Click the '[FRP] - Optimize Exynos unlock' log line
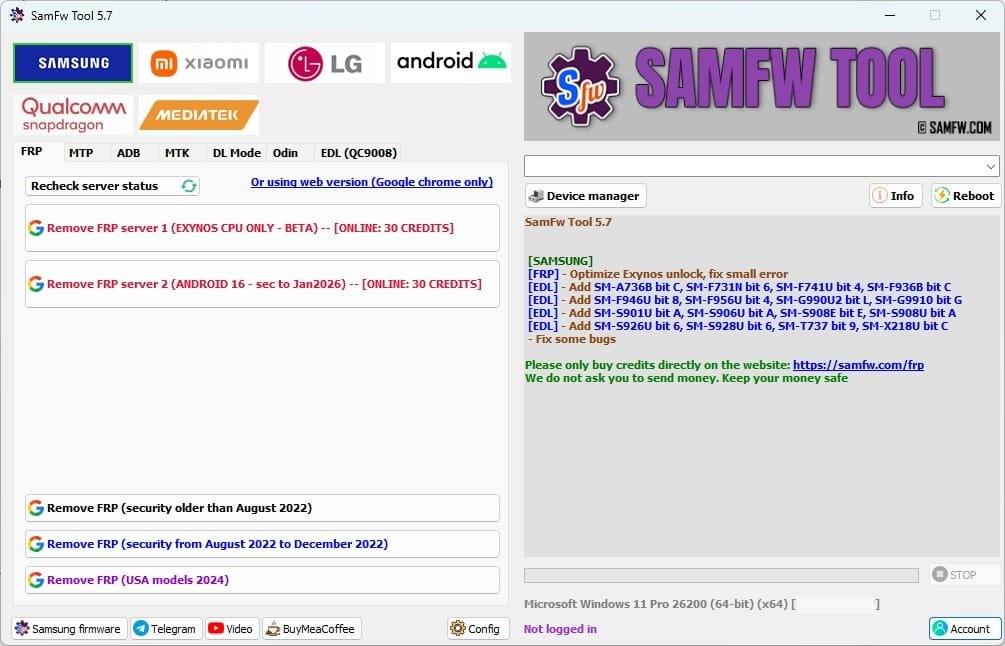 (658, 274)
